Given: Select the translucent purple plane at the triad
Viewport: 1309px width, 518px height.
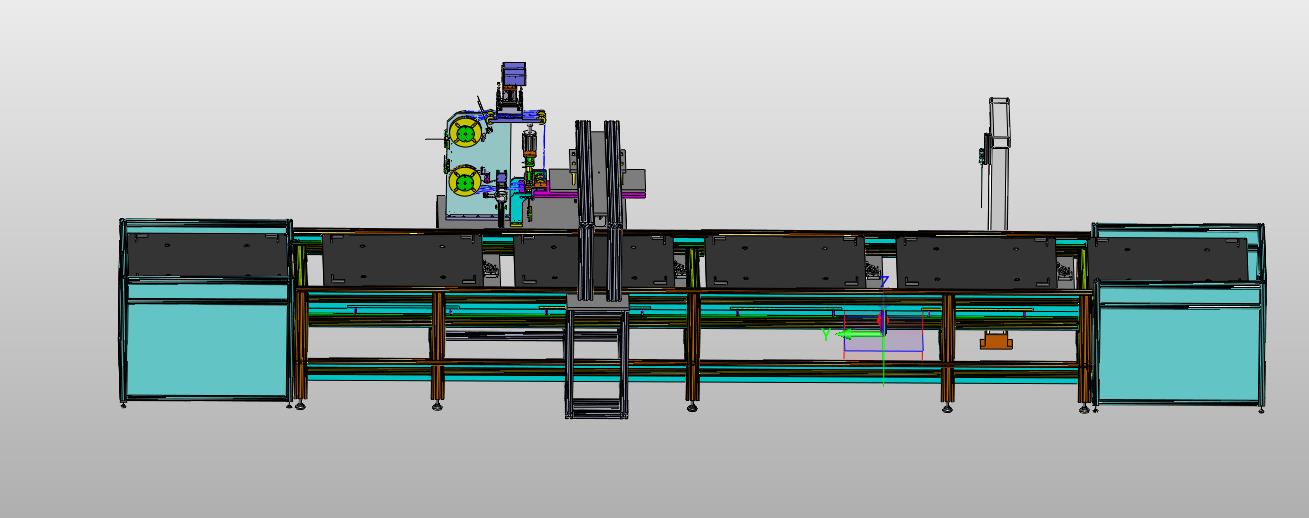Looking at the screenshot, I should tap(883, 333).
